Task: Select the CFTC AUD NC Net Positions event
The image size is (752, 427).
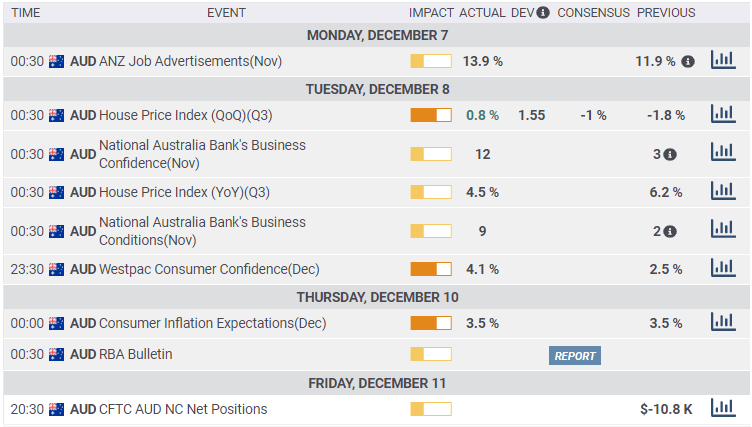Action: pyautogui.click(x=183, y=408)
